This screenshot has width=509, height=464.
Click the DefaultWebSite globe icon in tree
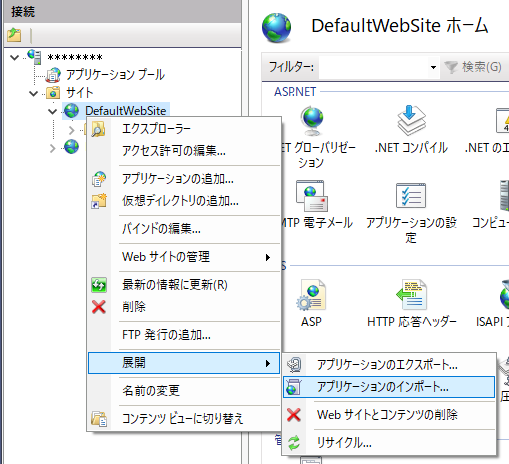tap(71, 111)
